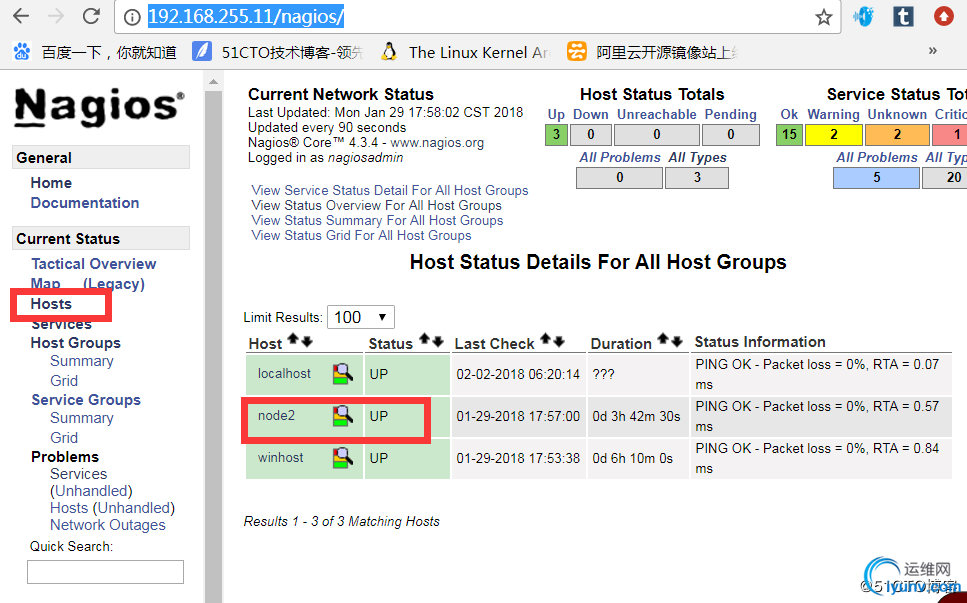Open Service Groups in the sidebar
The image size is (967, 603).
[x=86, y=400]
